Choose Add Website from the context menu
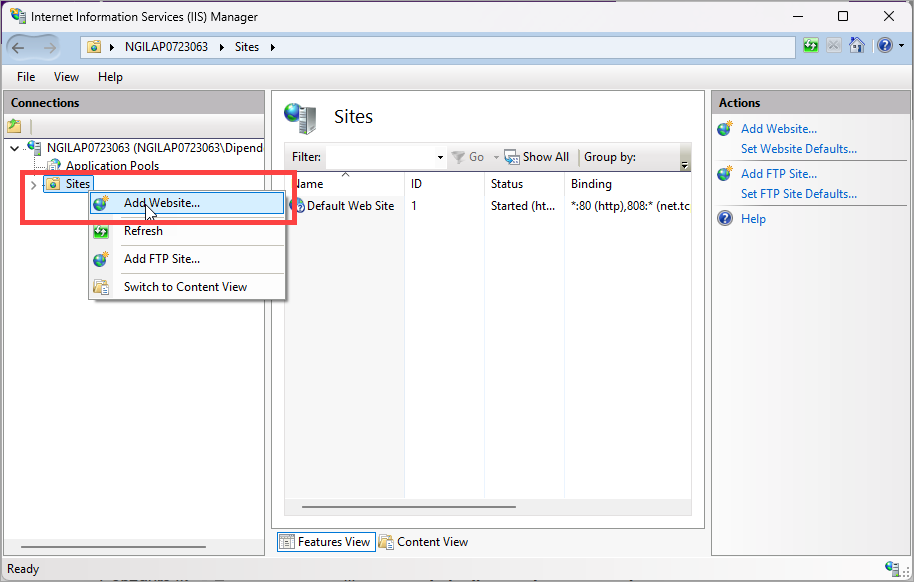 (x=187, y=203)
